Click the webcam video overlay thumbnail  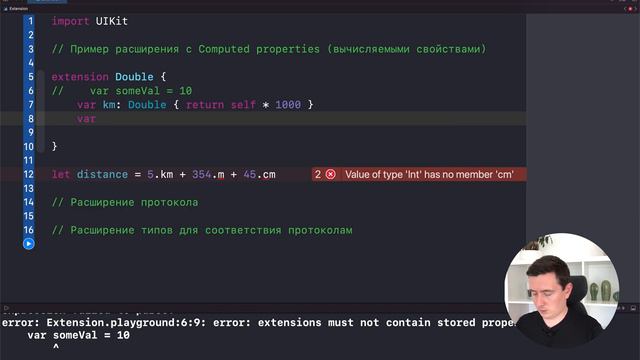[x=562, y=290]
